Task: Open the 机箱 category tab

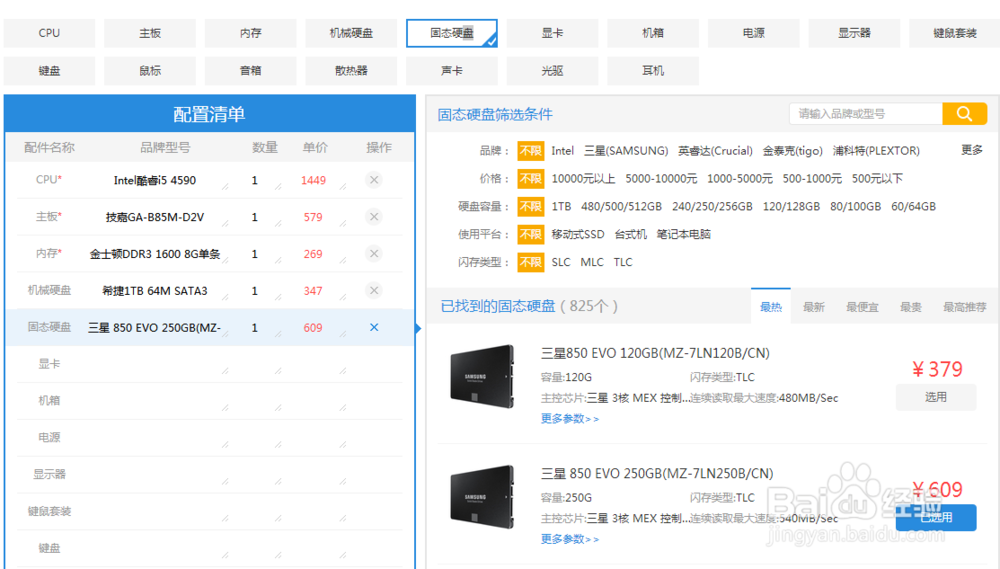Action: 653,33
